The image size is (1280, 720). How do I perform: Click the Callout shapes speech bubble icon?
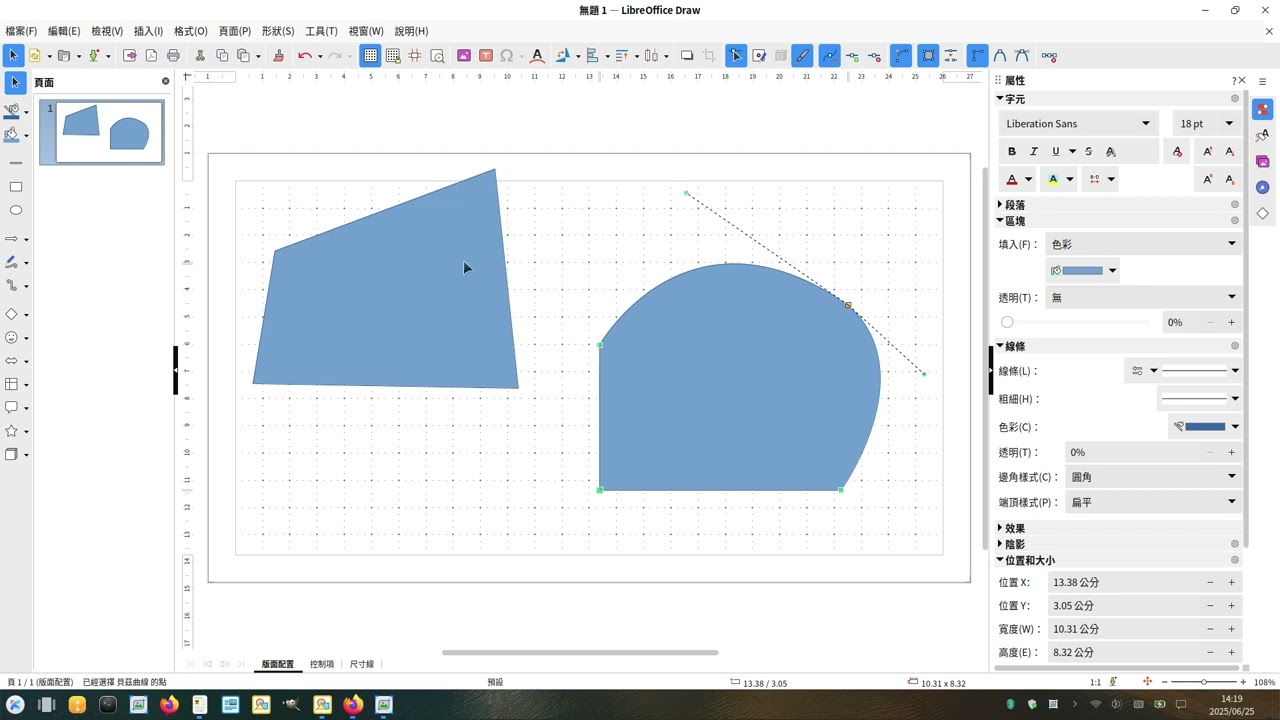pyautogui.click(x=12, y=408)
